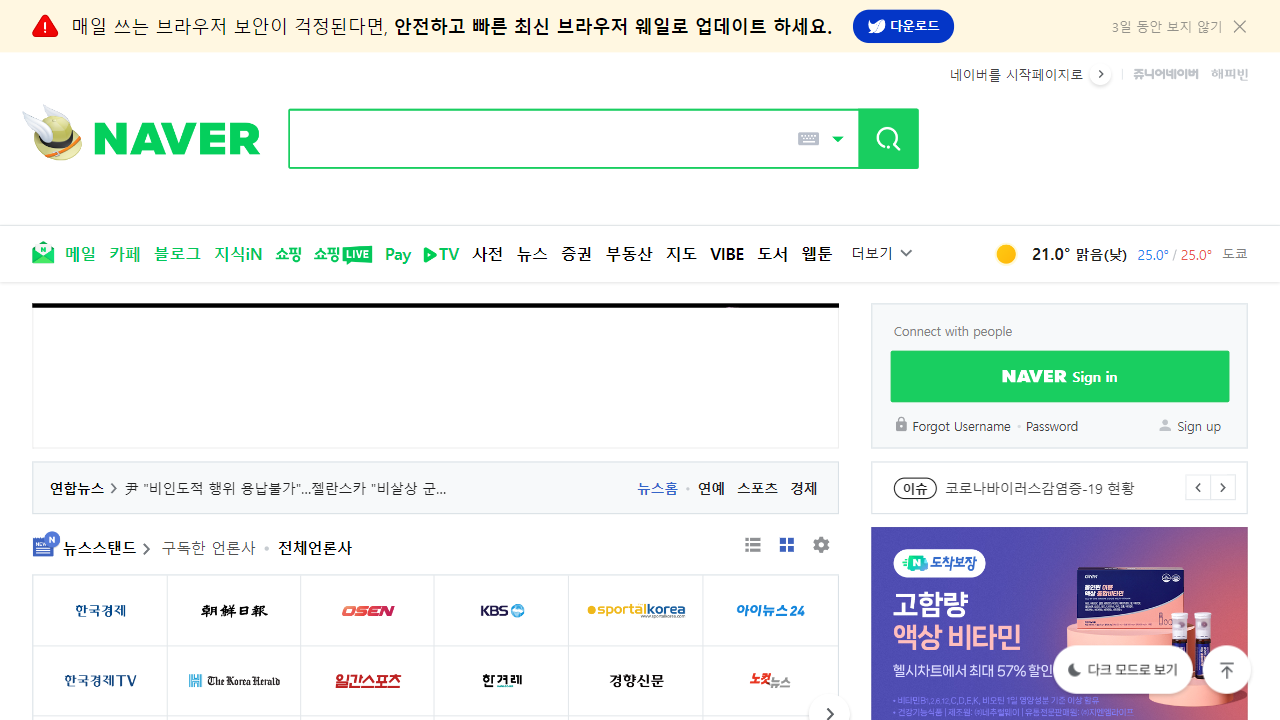Open Naver Pay menu

398,255
